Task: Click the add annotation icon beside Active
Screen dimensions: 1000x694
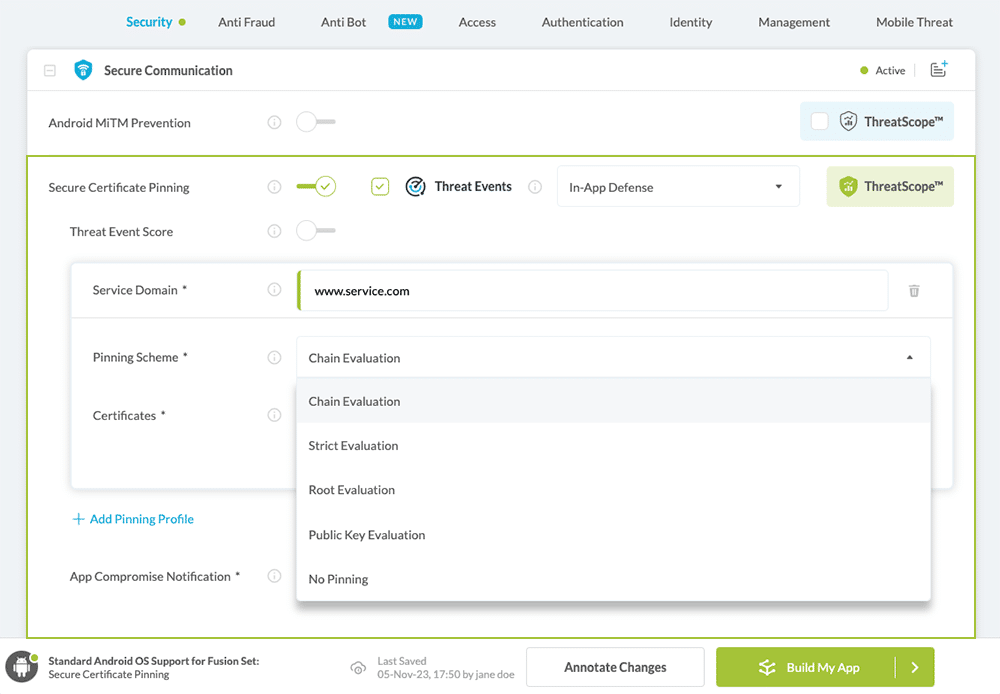Action: point(938,70)
